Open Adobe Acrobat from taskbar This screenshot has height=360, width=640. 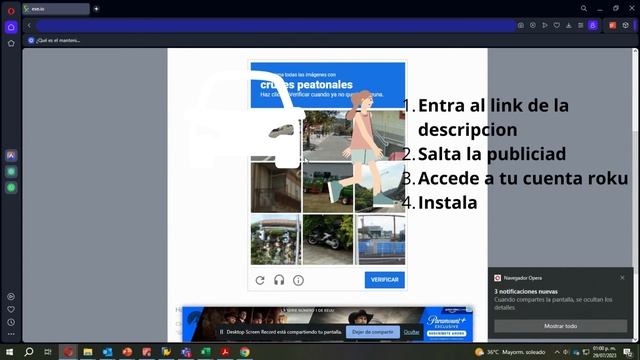225,352
